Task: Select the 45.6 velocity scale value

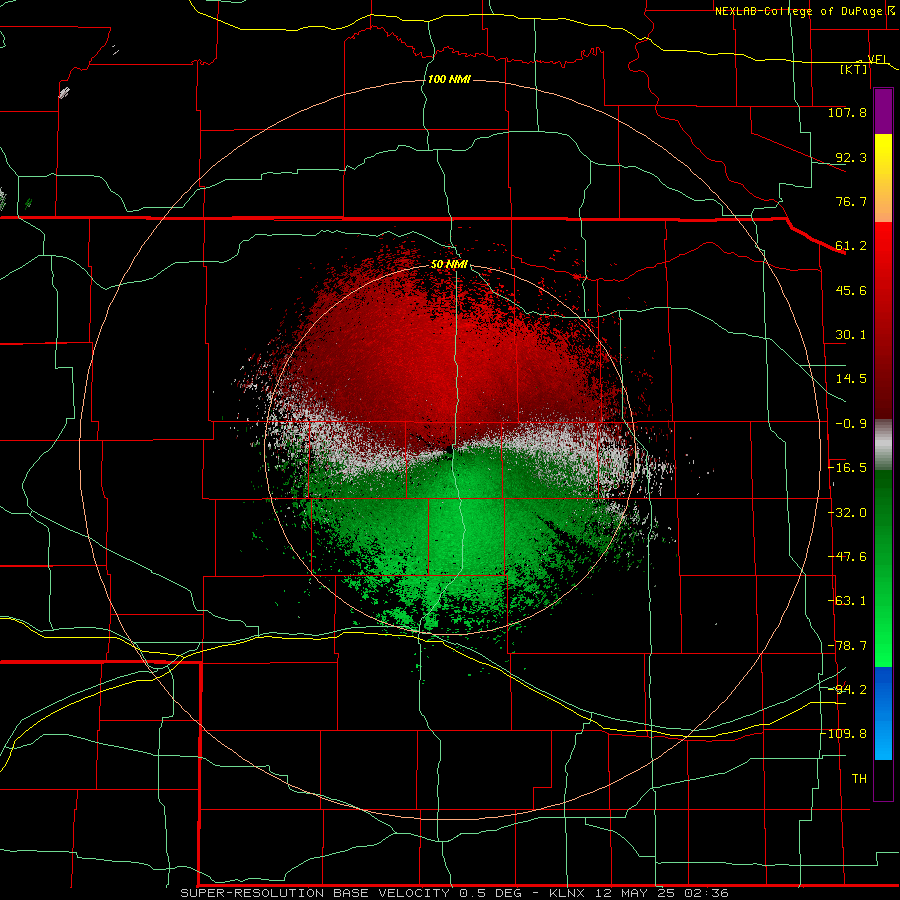Action: [x=851, y=290]
